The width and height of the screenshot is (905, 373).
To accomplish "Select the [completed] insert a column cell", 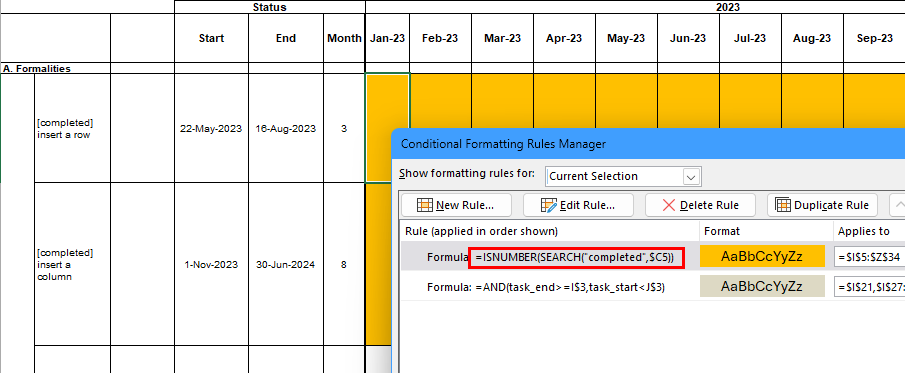I will coord(72,264).
